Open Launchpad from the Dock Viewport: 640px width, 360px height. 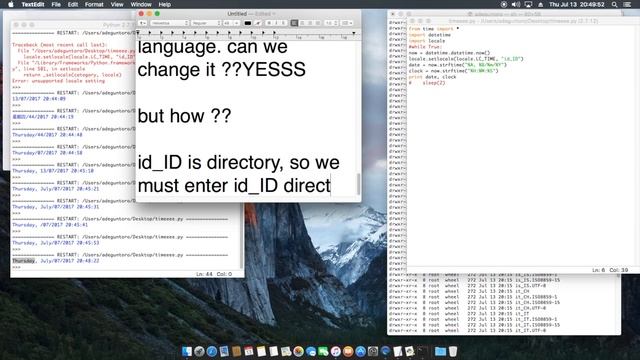point(199,351)
